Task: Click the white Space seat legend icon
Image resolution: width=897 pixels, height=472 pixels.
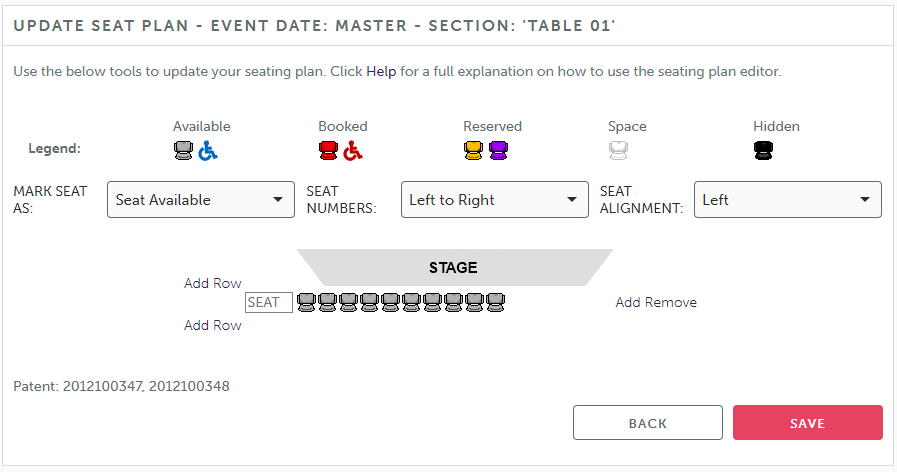Action: click(x=618, y=150)
